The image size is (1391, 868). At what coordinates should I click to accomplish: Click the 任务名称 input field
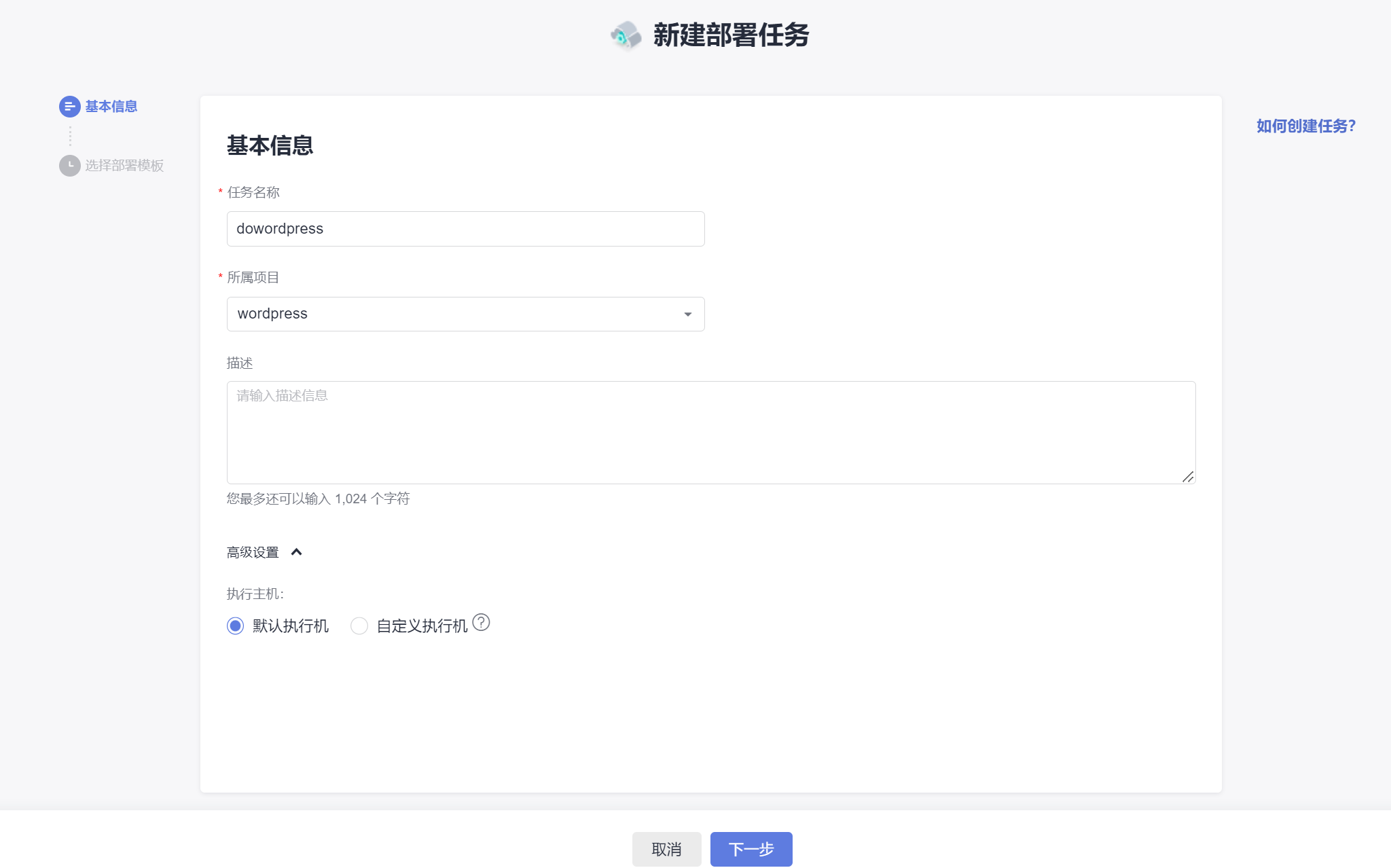coord(465,229)
